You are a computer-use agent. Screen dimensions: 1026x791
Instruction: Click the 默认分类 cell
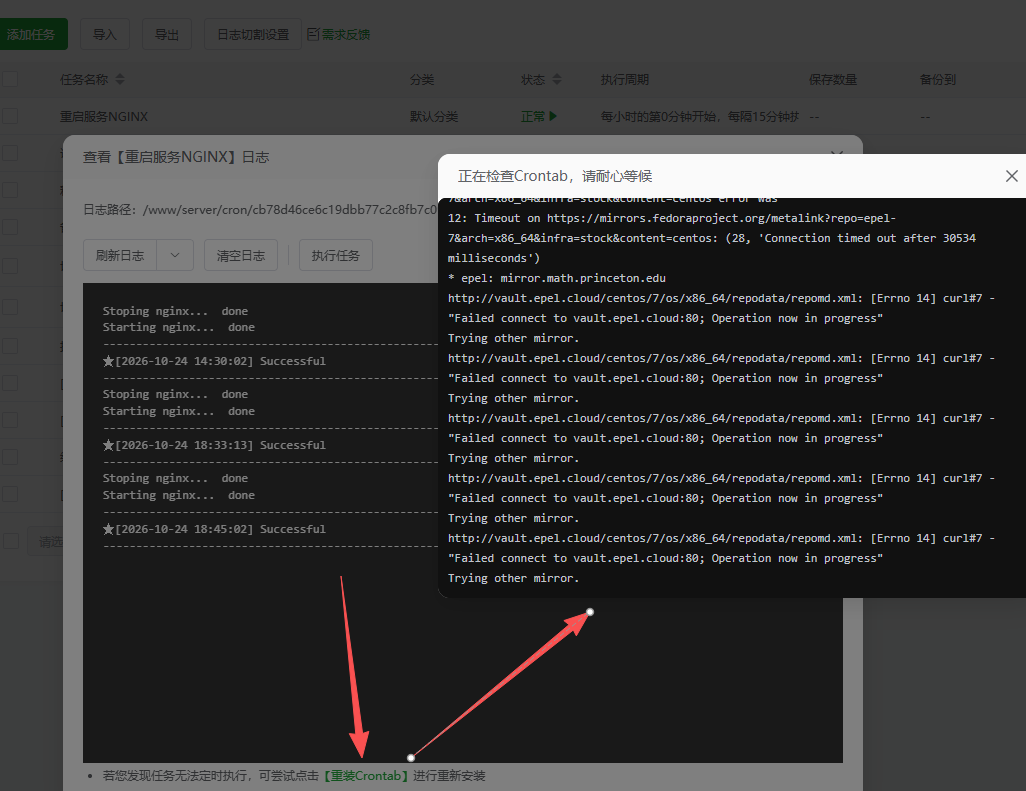click(x=434, y=116)
